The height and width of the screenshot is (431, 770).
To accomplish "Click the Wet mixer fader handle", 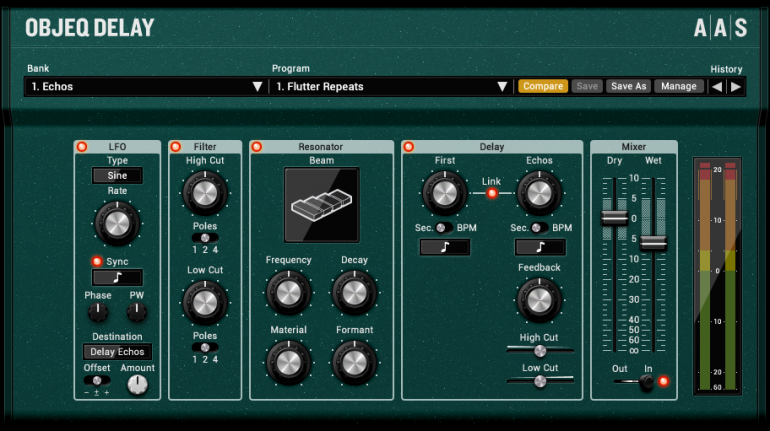I will coord(653,242).
